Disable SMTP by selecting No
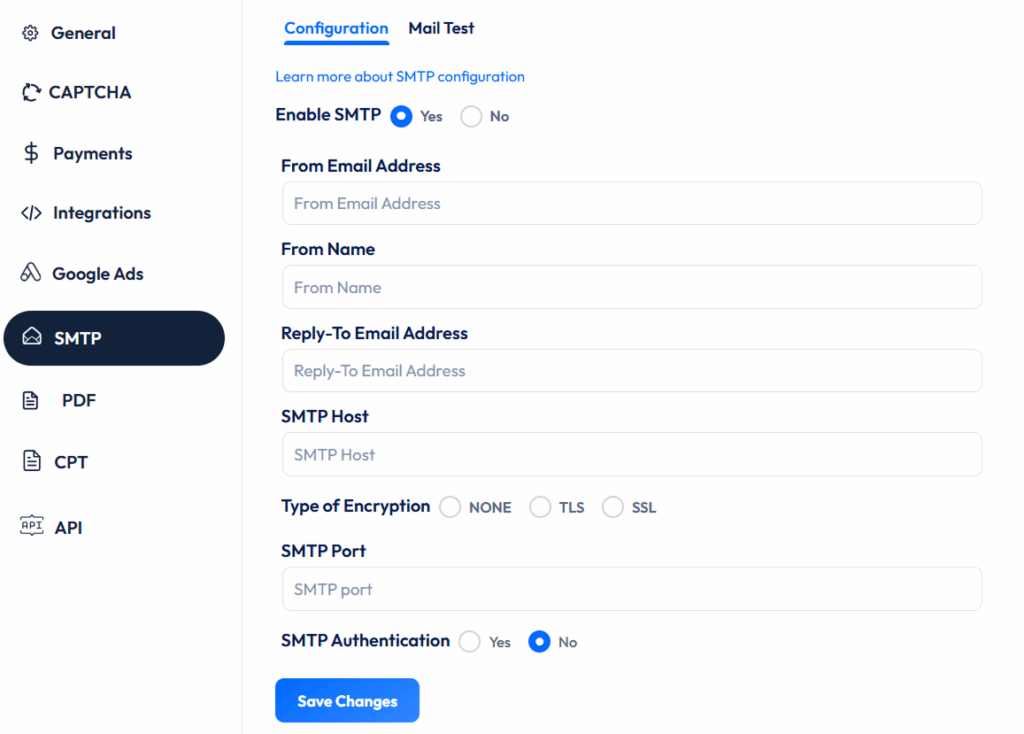The height and width of the screenshot is (734, 1024). point(470,116)
